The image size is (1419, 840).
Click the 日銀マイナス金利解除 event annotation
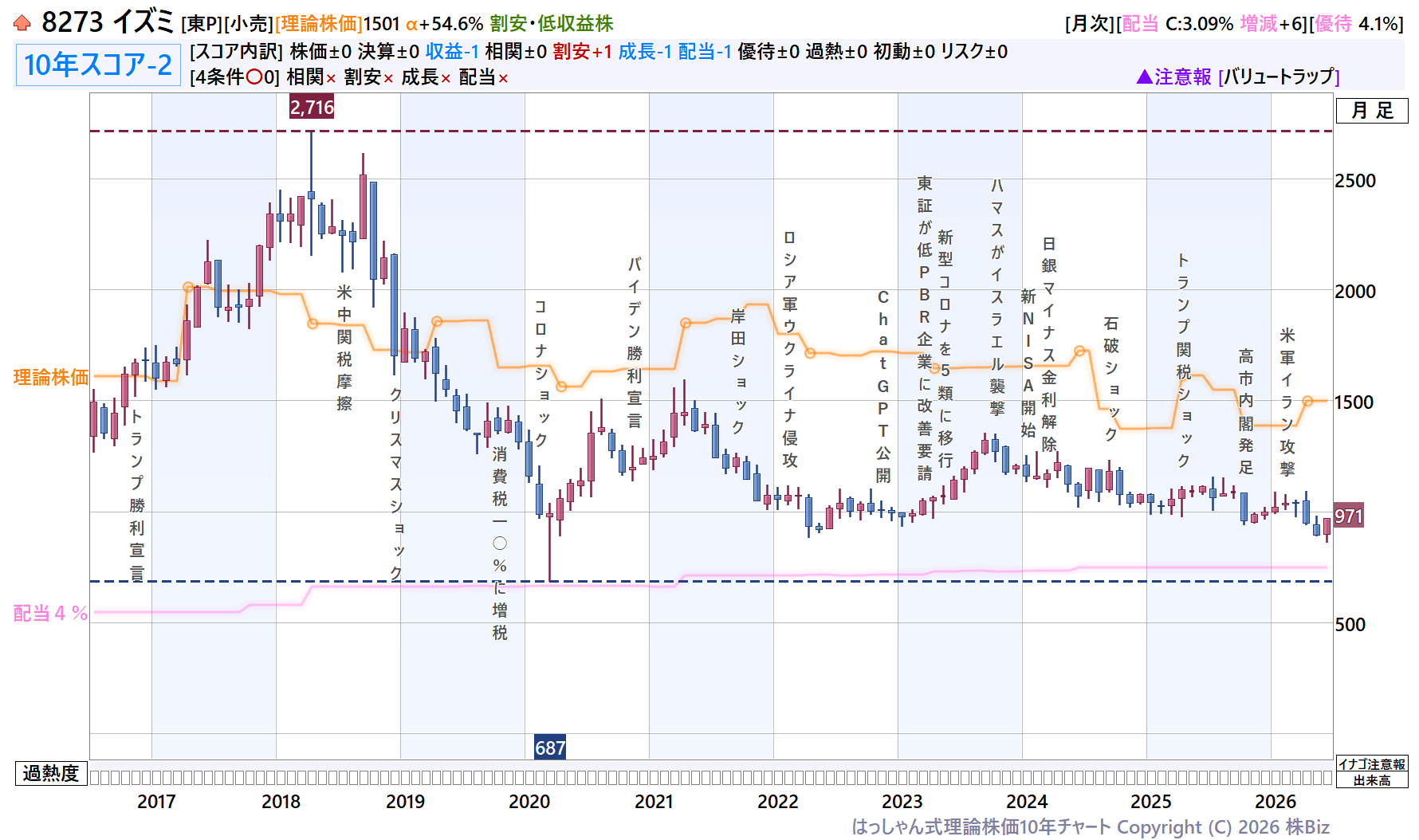[1049, 343]
